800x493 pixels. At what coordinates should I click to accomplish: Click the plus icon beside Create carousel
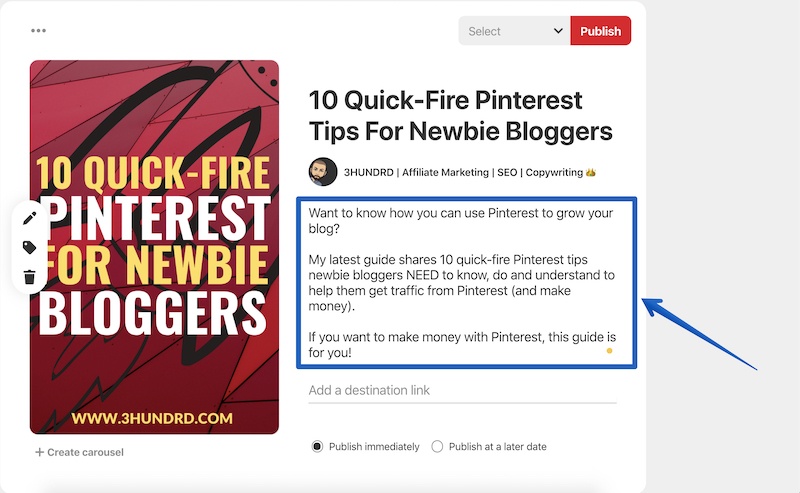pos(39,452)
